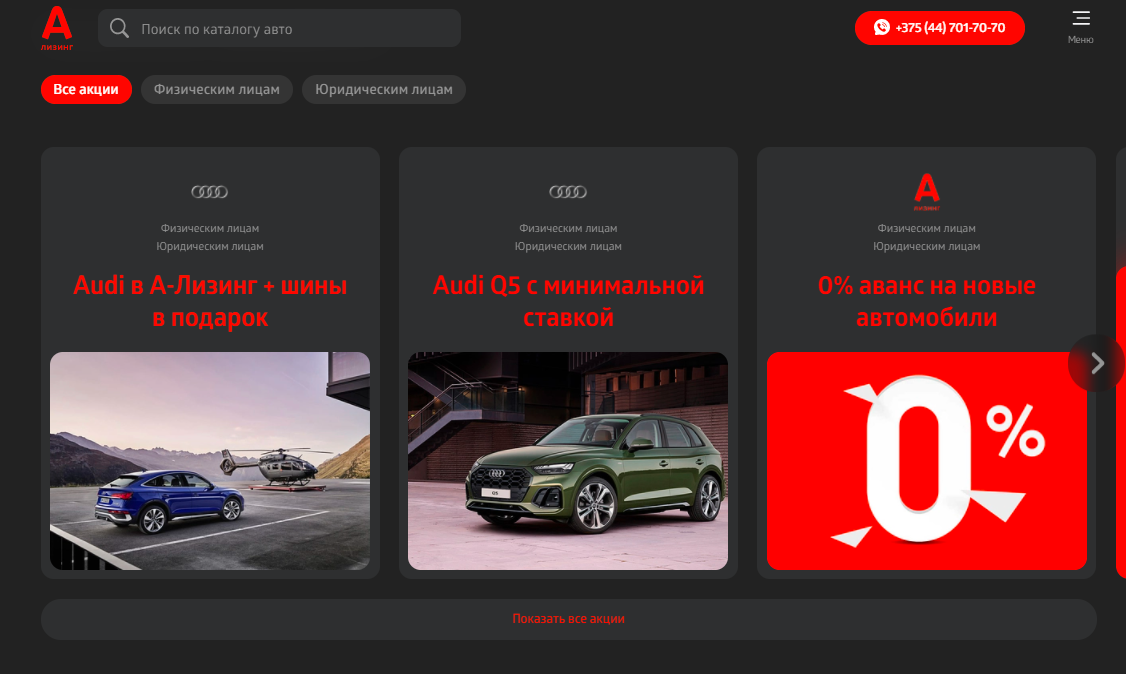Open 'Audi Q5 с минимальной ставкой' title
The width and height of the screenshot is (1126, 674).
coord(568,301)
